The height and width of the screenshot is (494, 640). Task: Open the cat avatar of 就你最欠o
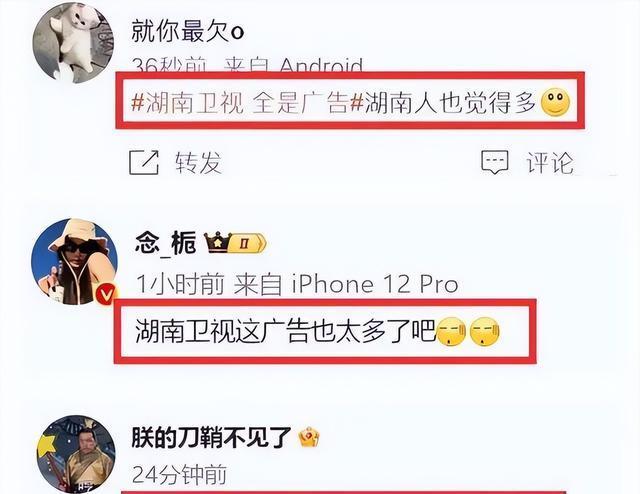pos(73,42)
